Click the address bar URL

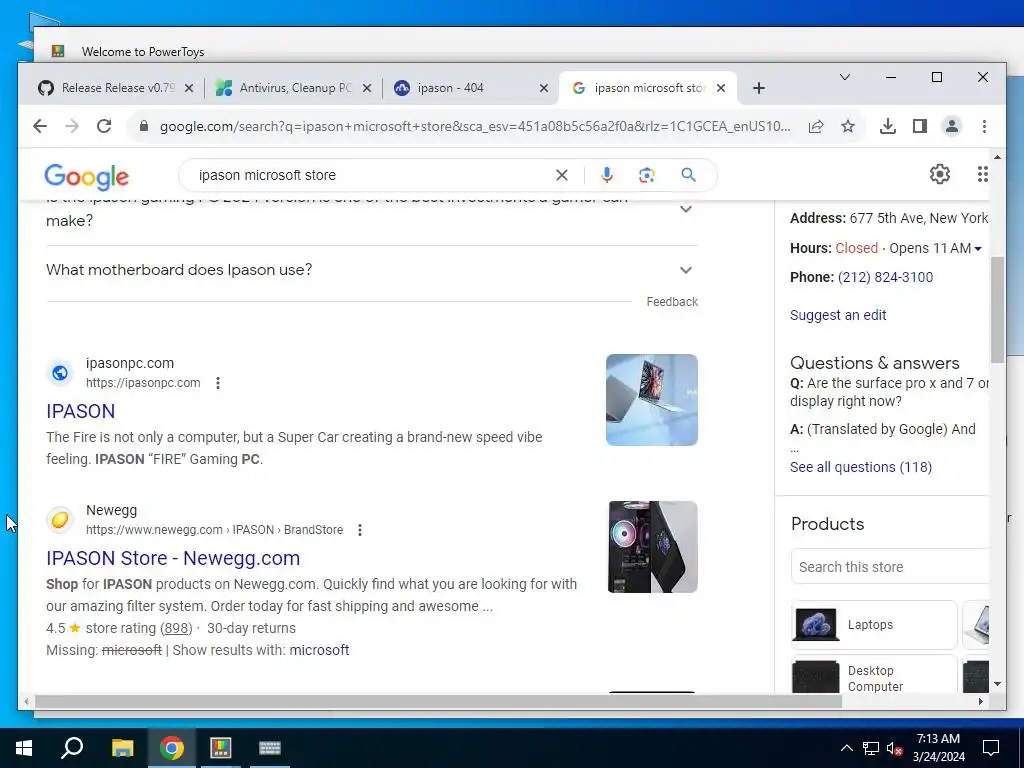(475, 126)
